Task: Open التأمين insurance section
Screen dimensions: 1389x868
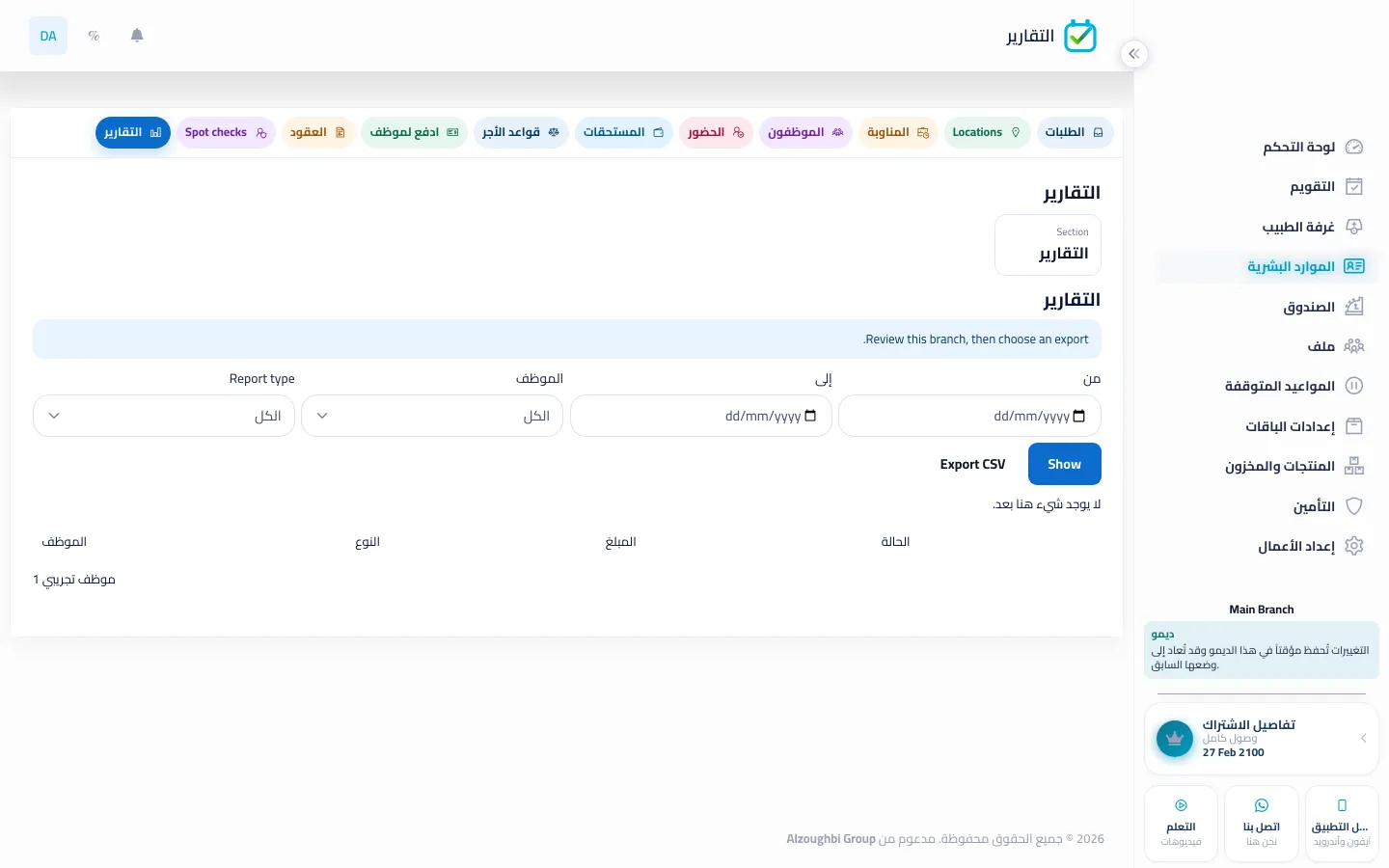Action: pos(1328,506)
